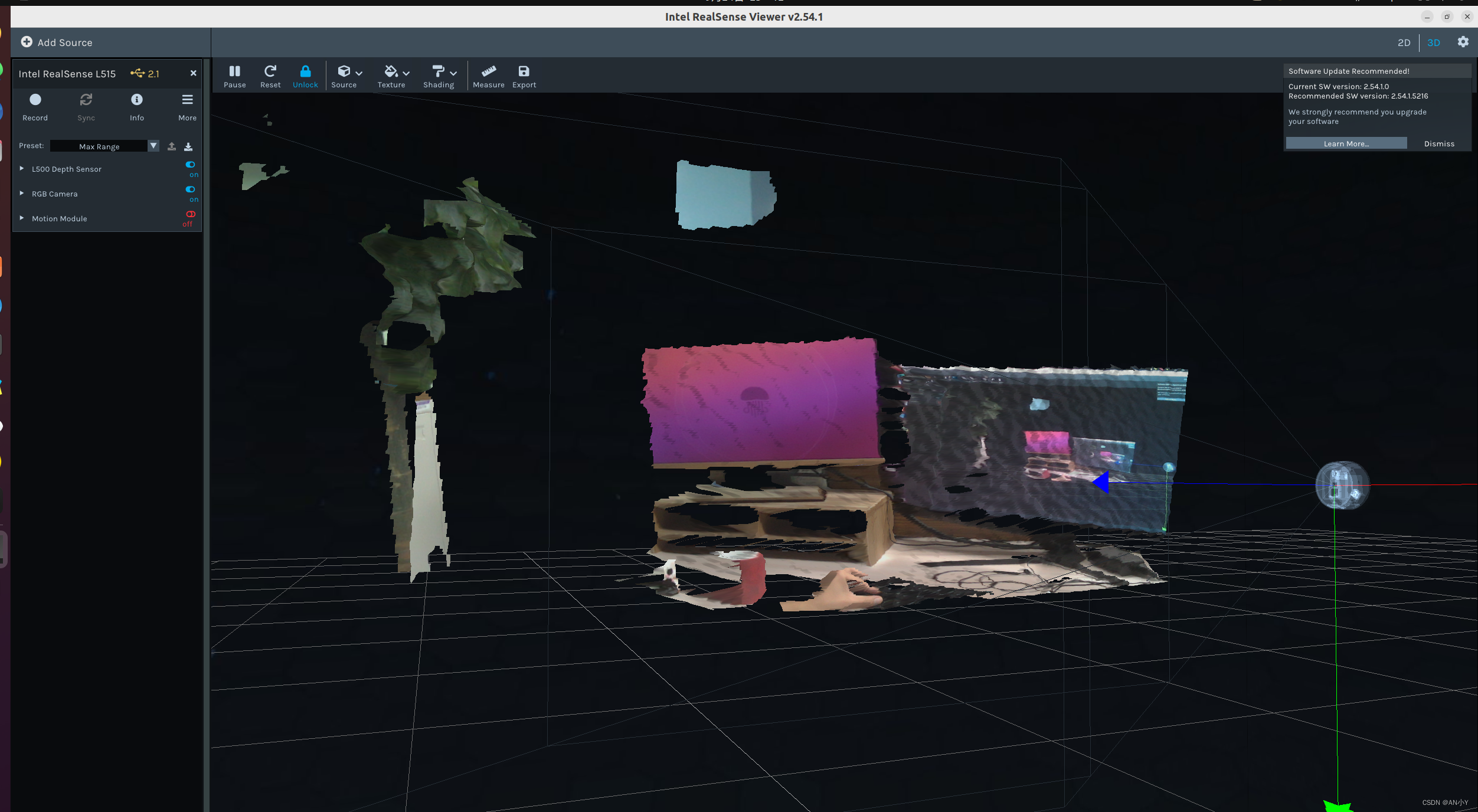Screen dimensions: 1478x812
Task: Click the RGB Camera label
Action: (55, 194)
